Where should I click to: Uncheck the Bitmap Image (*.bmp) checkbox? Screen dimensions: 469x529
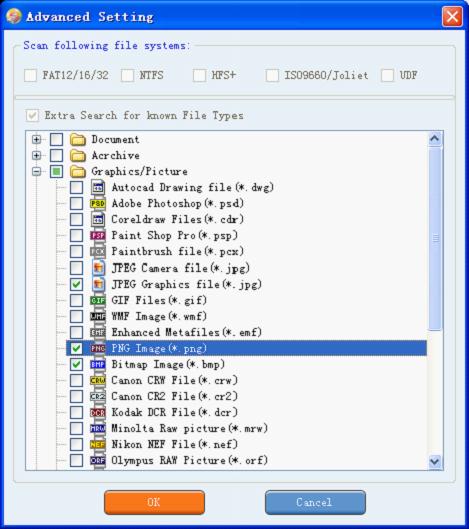coord(77,364)
